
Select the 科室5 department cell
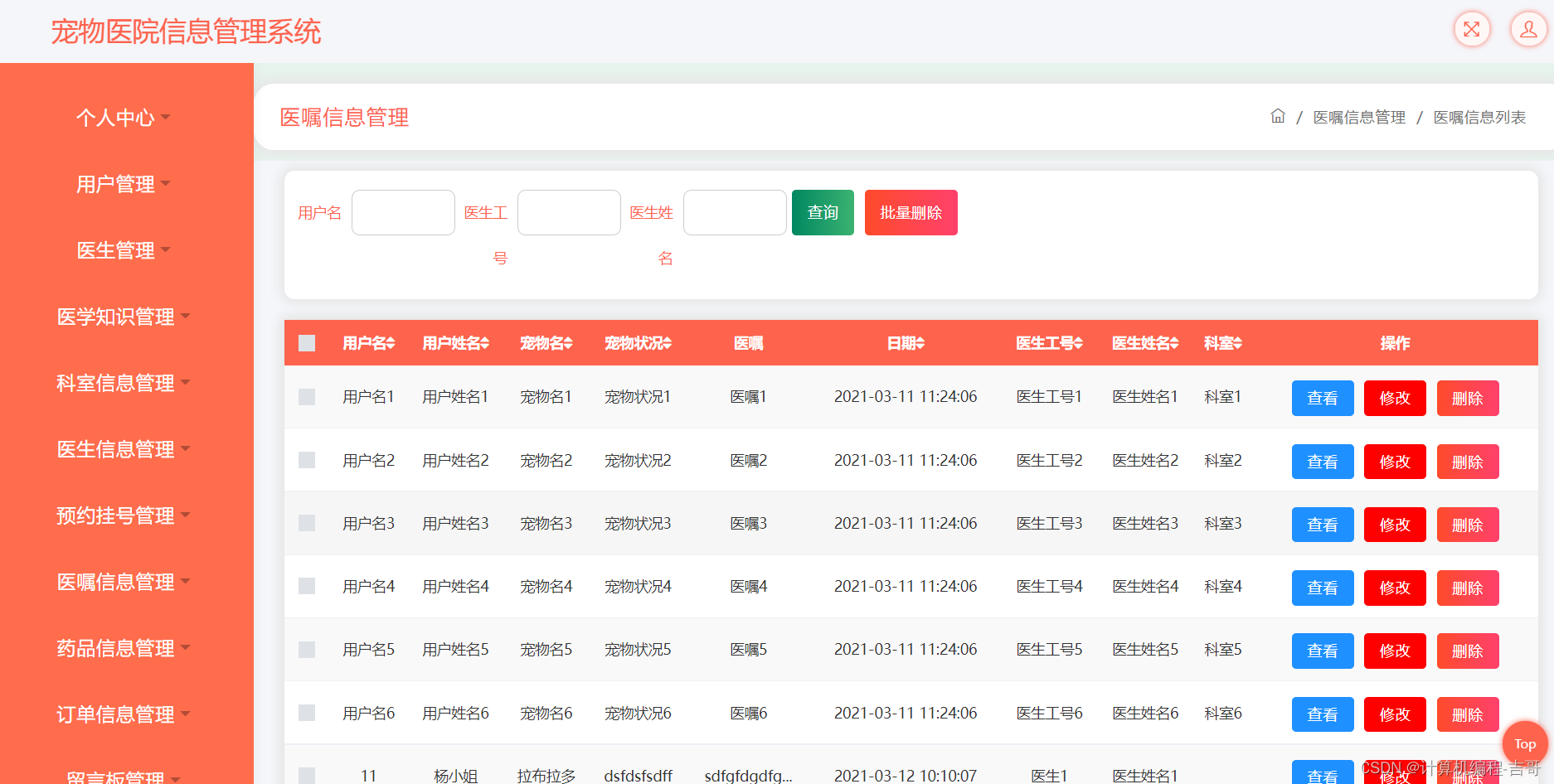click(x=1222, y=650)
